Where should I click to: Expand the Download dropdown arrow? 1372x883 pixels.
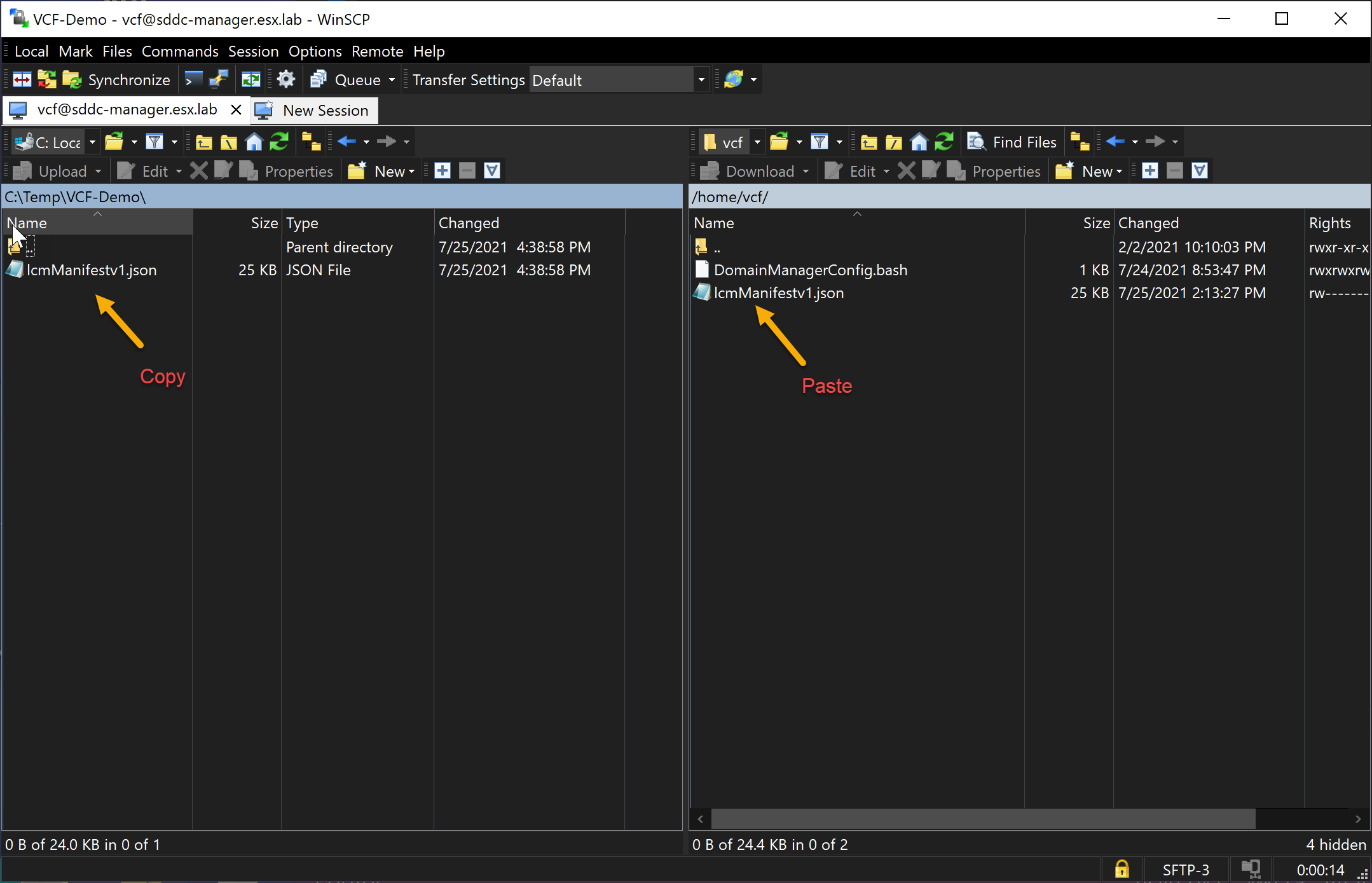tap(806, 171)
